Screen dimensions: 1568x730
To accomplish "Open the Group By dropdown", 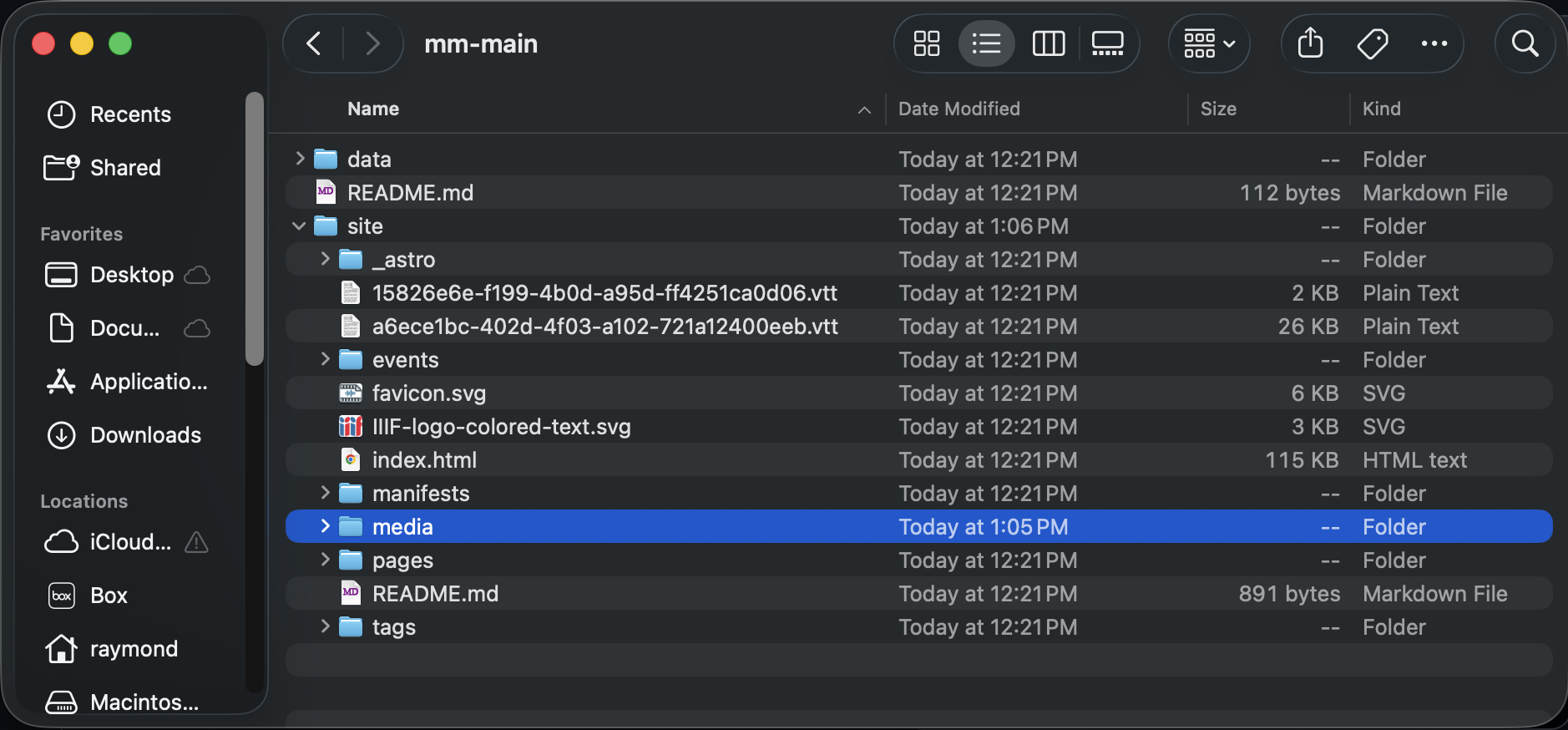I will [x=1208, y=43].
